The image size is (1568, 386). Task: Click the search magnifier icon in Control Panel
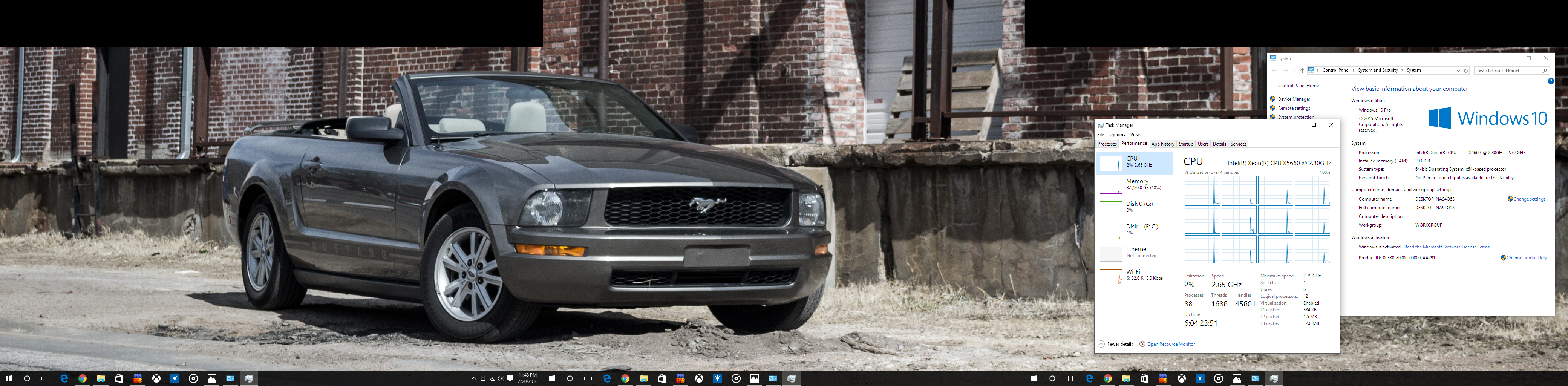coord(1544,70)
